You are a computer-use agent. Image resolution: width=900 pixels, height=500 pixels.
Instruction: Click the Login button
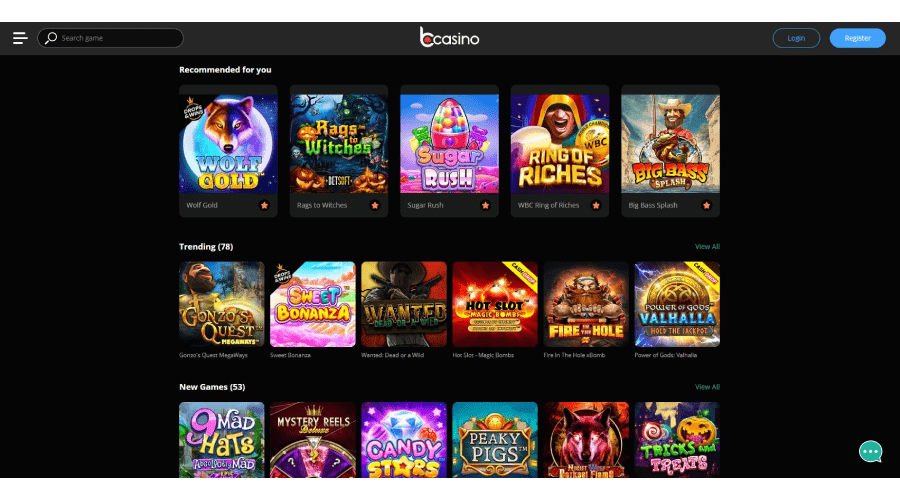[796, 38]
